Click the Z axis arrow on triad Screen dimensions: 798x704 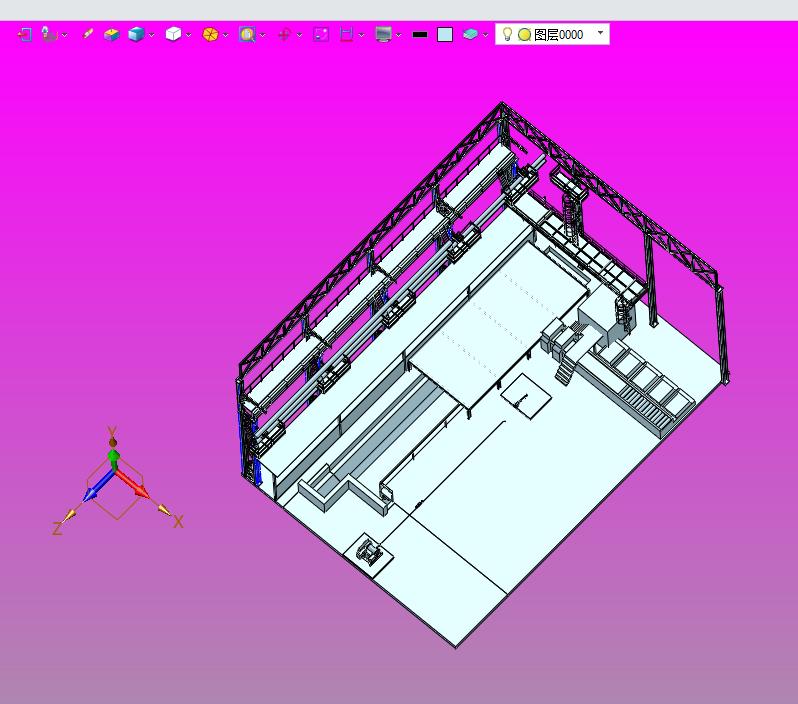[97, 487]
